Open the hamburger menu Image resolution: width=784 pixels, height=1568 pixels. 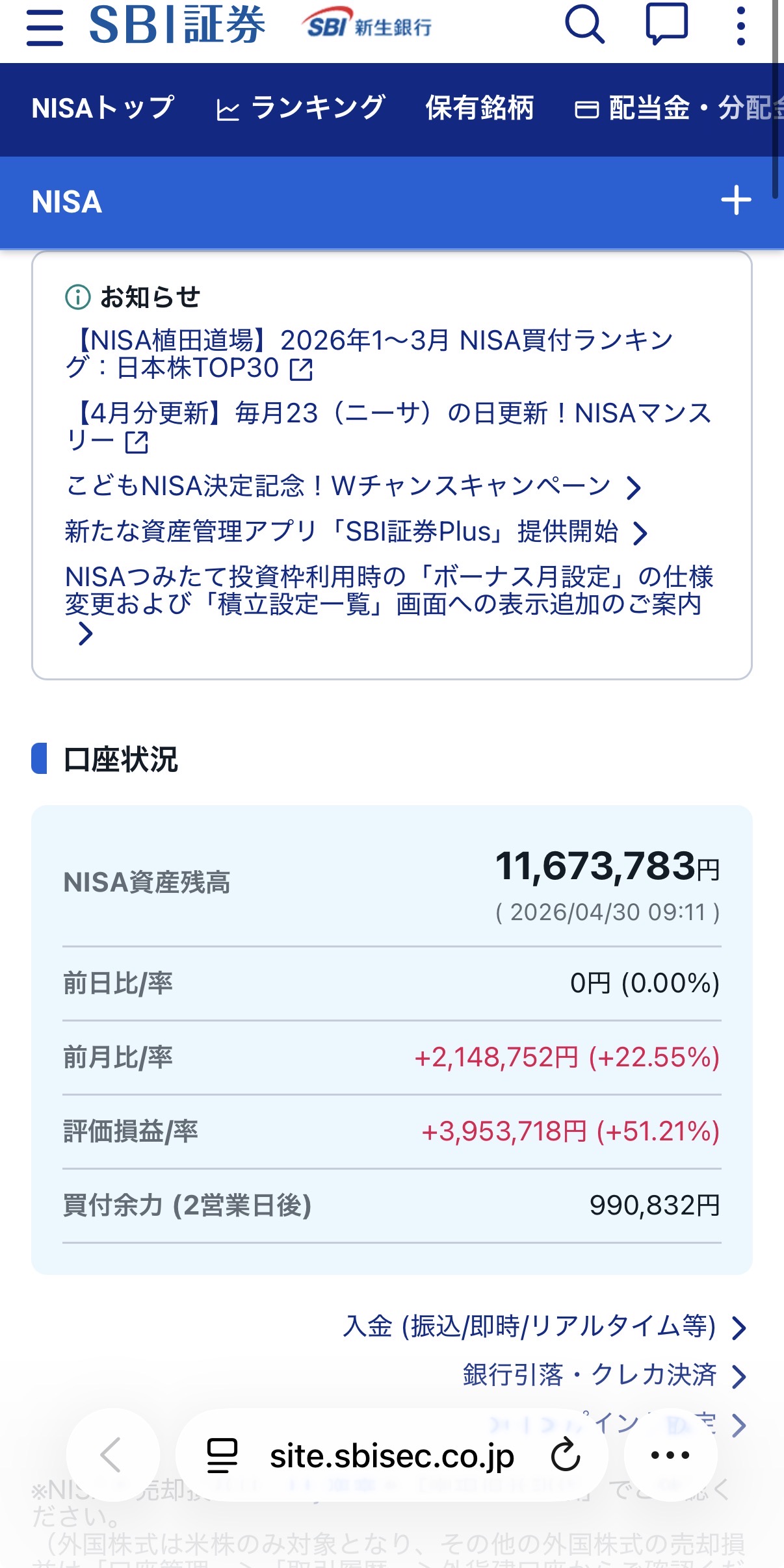[x=45, y=28]
